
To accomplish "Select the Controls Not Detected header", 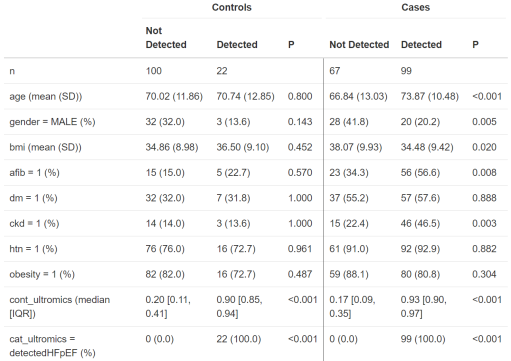I will click(x=166, y=38).
